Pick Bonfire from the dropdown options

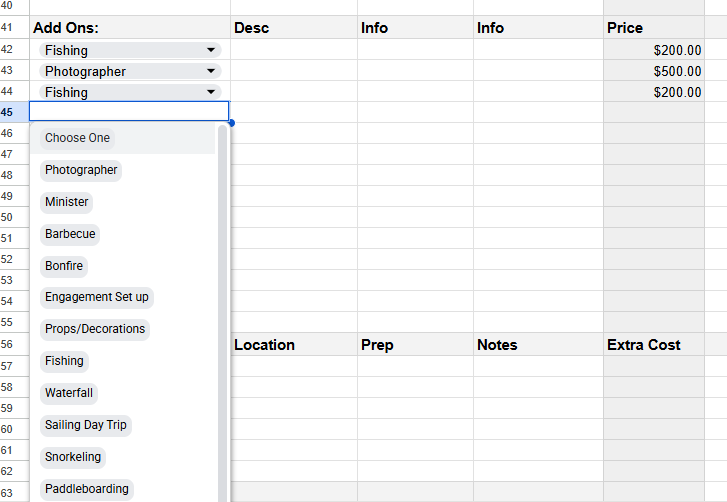(64, 266)
